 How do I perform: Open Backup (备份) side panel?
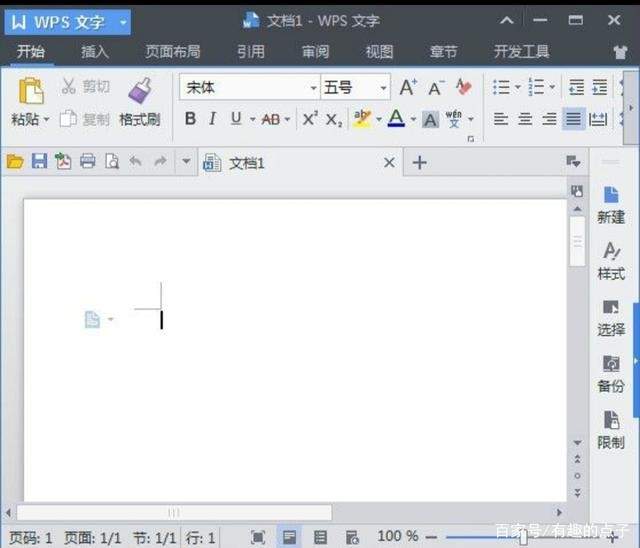coord(611,374)
